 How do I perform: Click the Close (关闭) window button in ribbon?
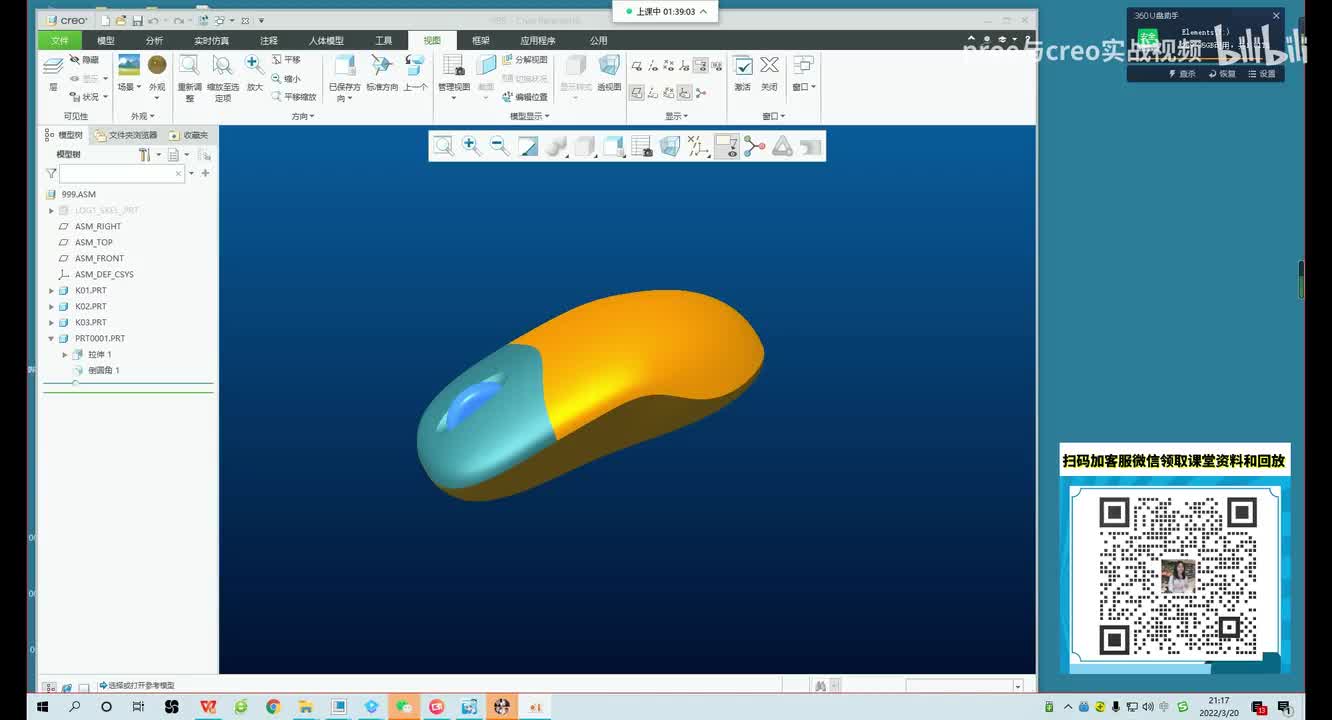pos(769,74)
